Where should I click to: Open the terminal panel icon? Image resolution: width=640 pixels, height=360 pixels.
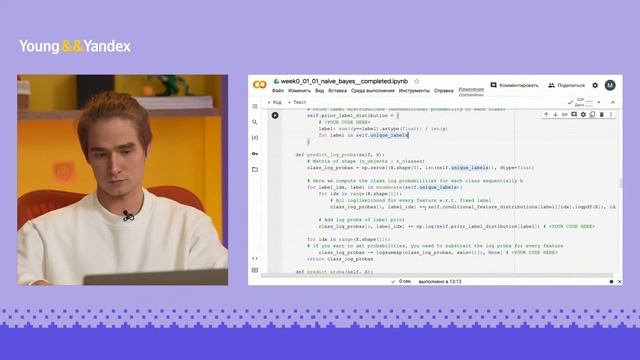pos(255,270)
